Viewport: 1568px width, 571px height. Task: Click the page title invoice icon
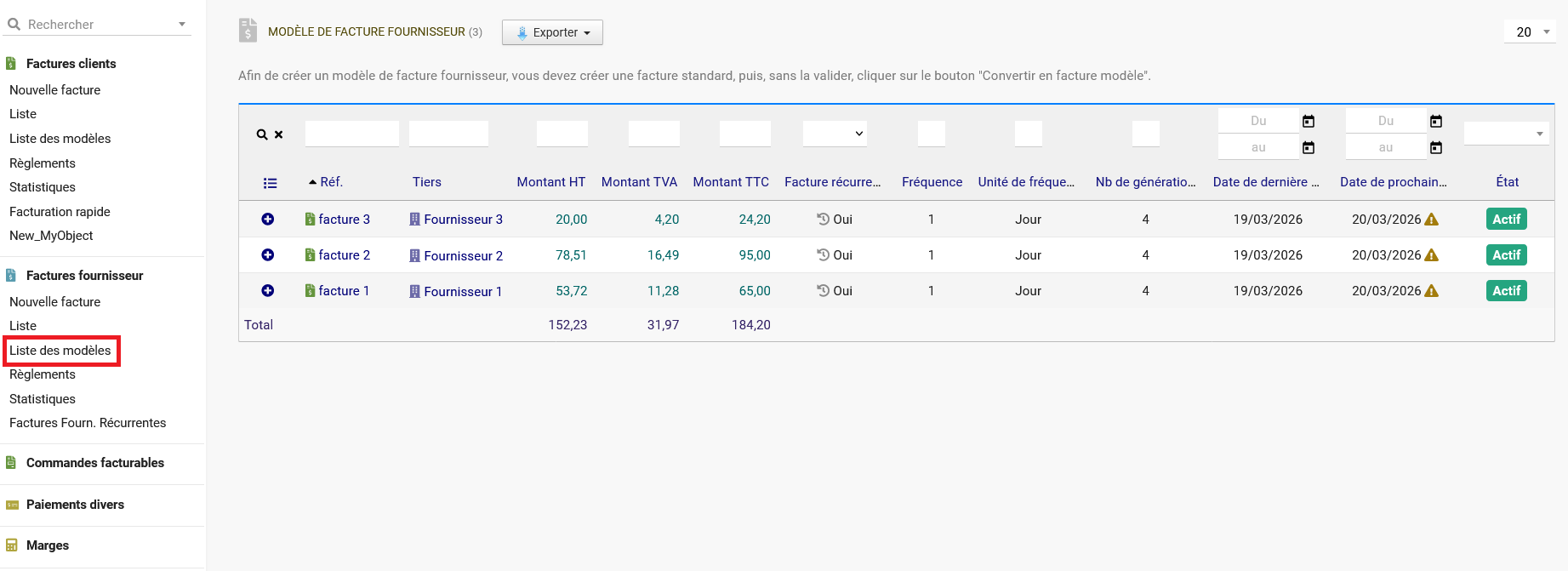248,31
